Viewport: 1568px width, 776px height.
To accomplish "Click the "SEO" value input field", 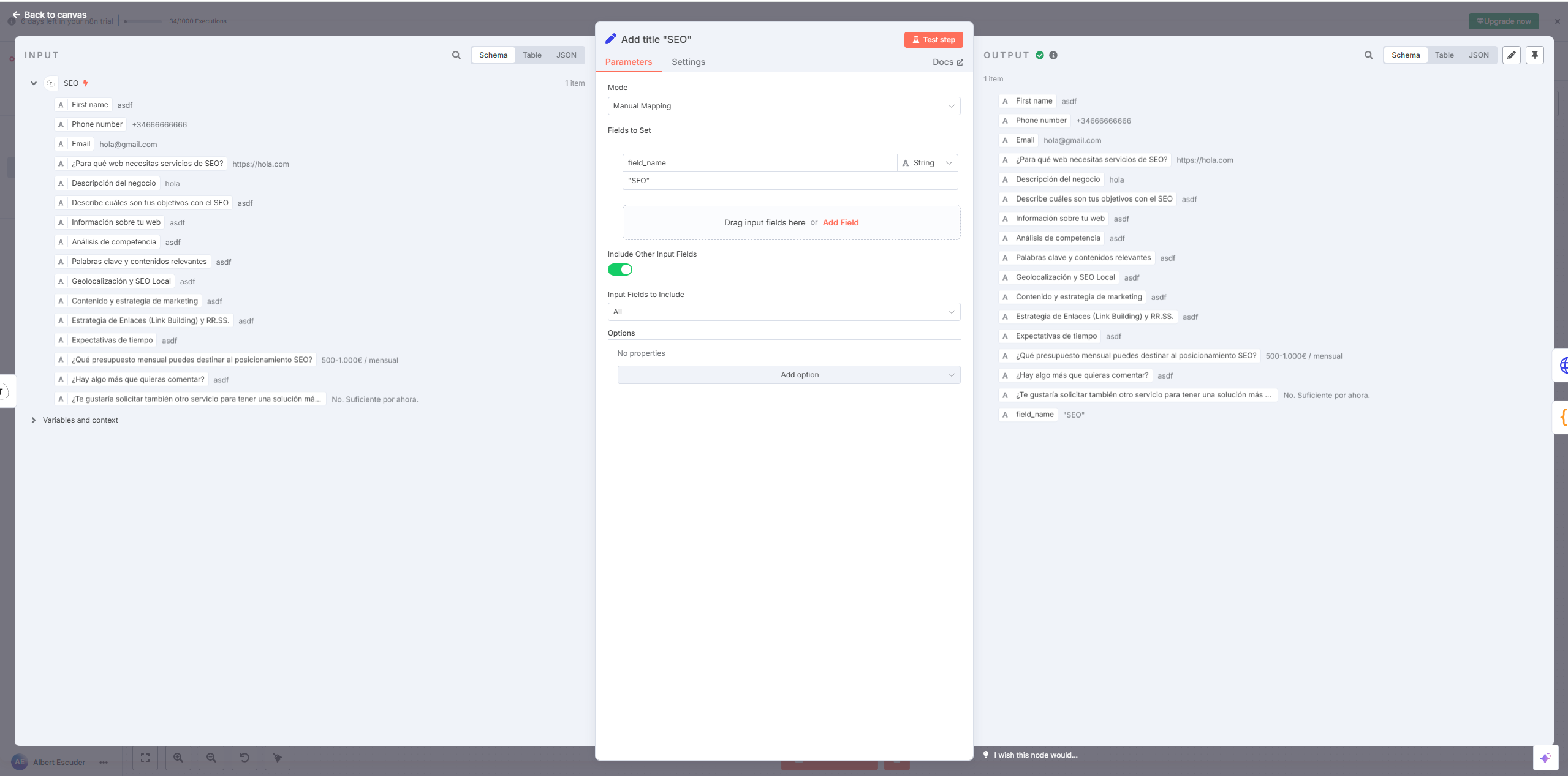I will [790, 181].
